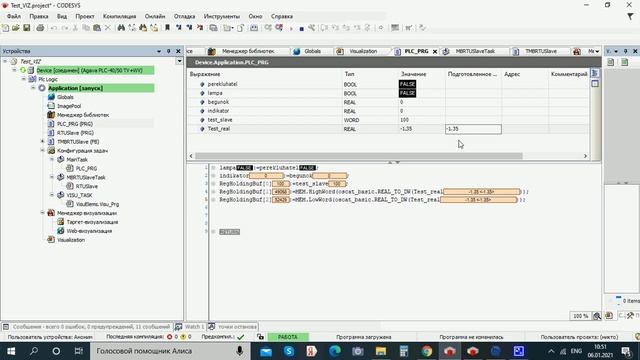640x360 pixels.
Task: Toggle bookmark with the bookmark toolbar icon
Action: 167,28
